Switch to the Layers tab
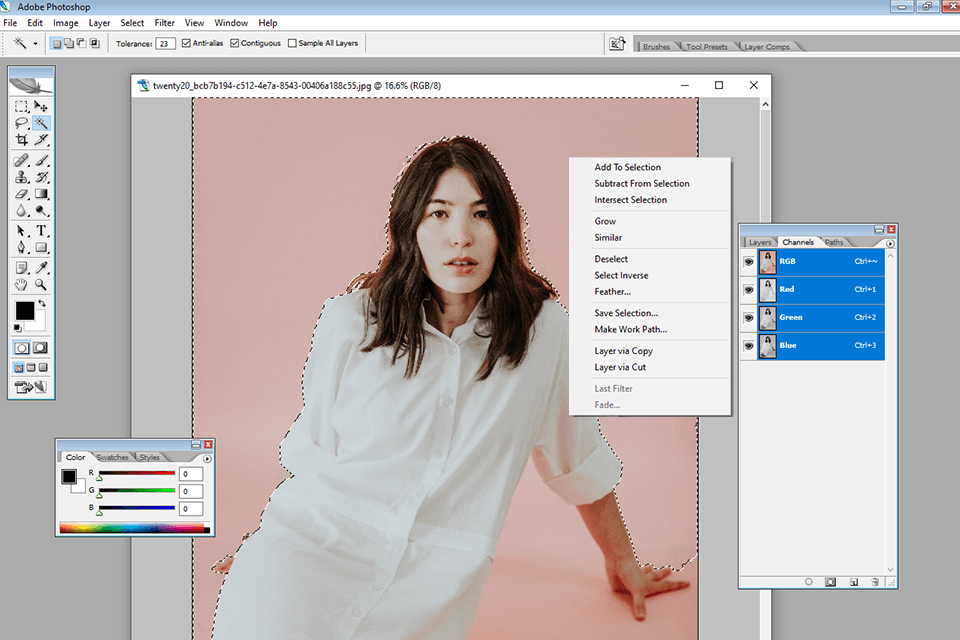Screen dimensions: 960x640 pos(760,243)
